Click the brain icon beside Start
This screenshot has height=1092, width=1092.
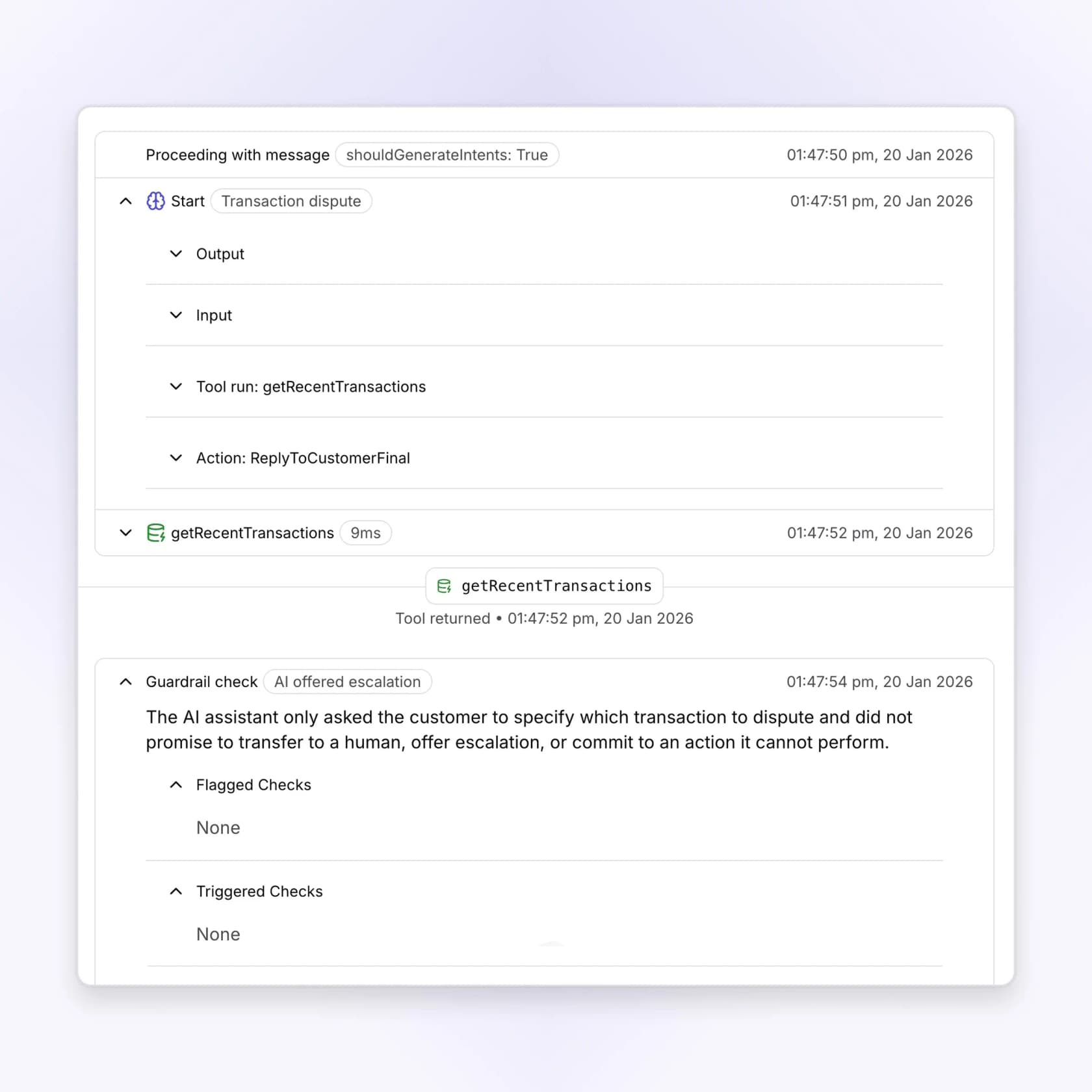[x=155, y=201]
